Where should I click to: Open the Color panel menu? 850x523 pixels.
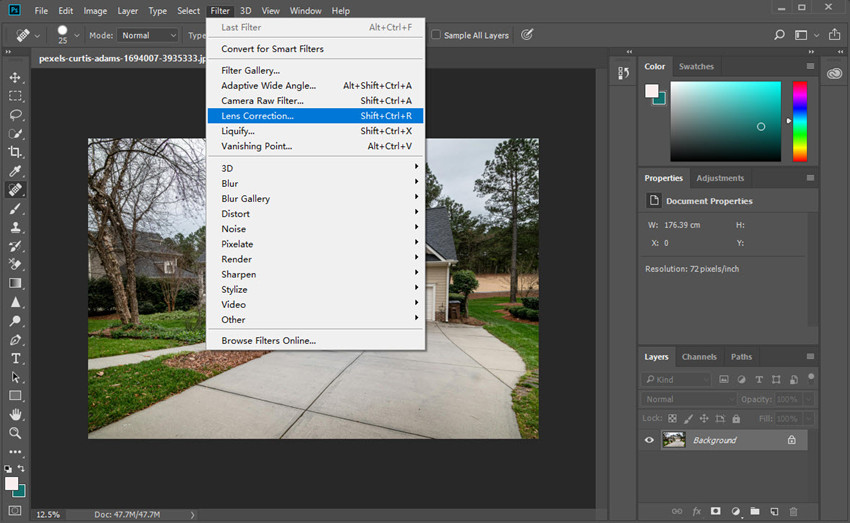tap(810, 66)
